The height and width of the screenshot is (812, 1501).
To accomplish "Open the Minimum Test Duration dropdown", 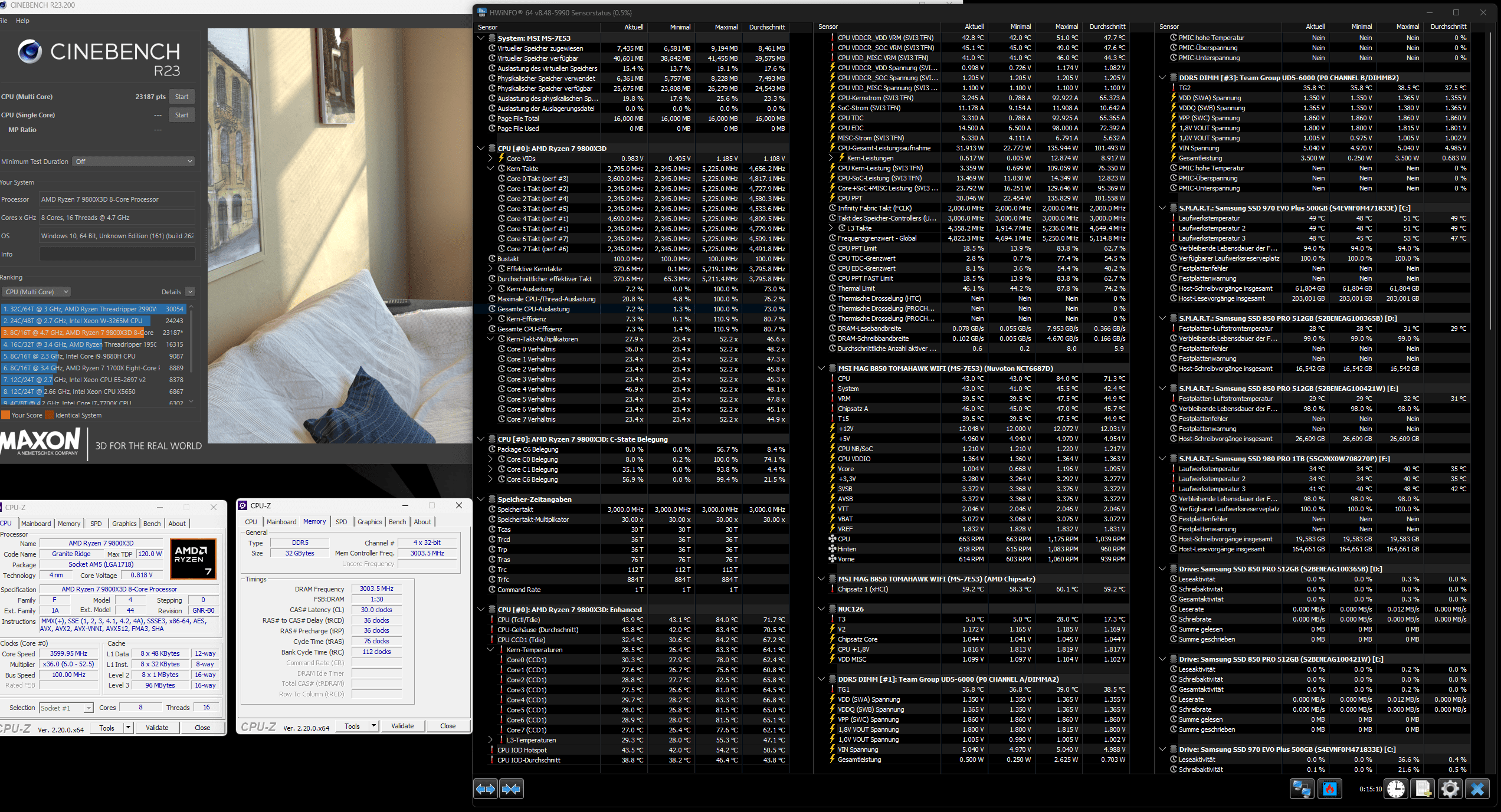I will point(133,162).
